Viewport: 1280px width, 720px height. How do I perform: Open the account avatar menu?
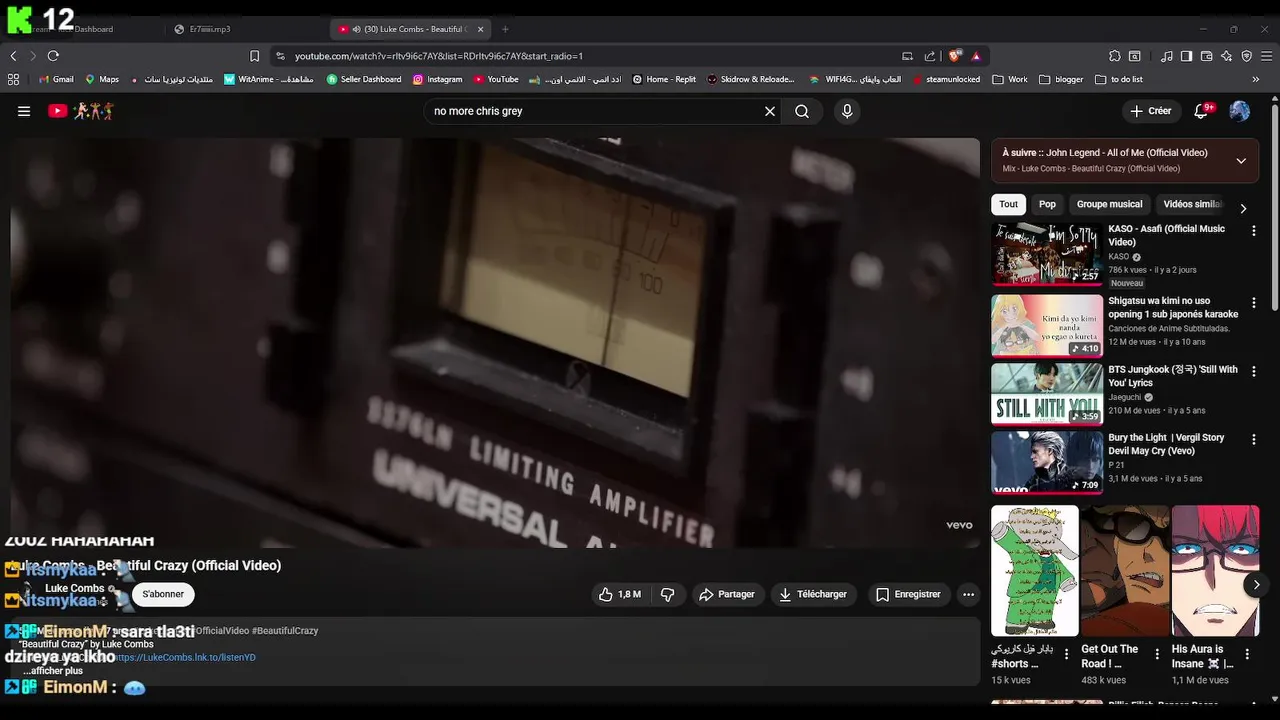pos(1240,111)
